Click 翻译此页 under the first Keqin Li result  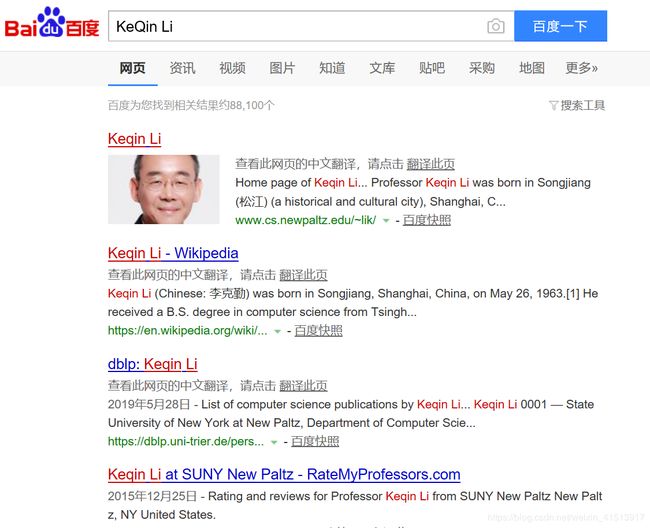pyautogui.click(x=431, y=164)
